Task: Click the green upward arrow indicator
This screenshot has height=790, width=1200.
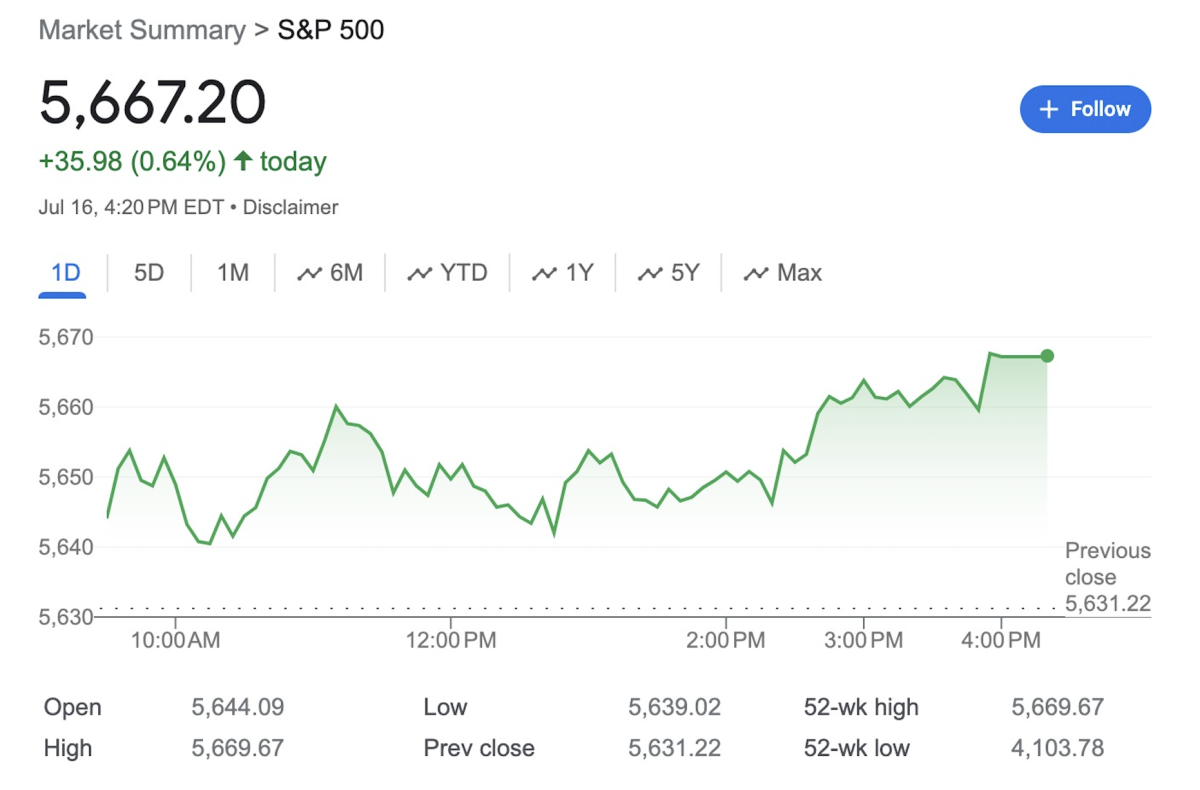Action: (243, 161)
